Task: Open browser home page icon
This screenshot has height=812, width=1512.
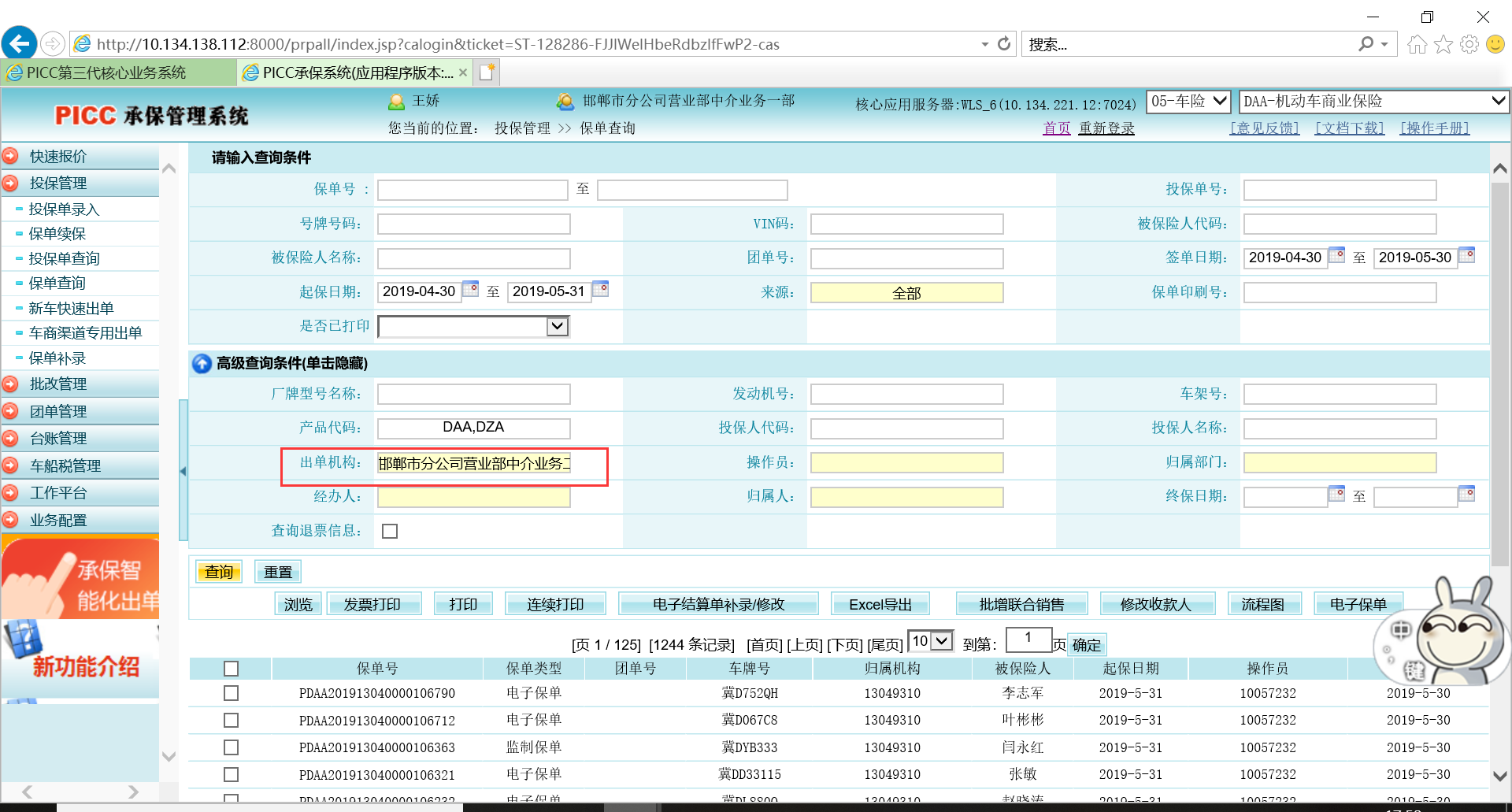Action: [x=1417, y=45]
